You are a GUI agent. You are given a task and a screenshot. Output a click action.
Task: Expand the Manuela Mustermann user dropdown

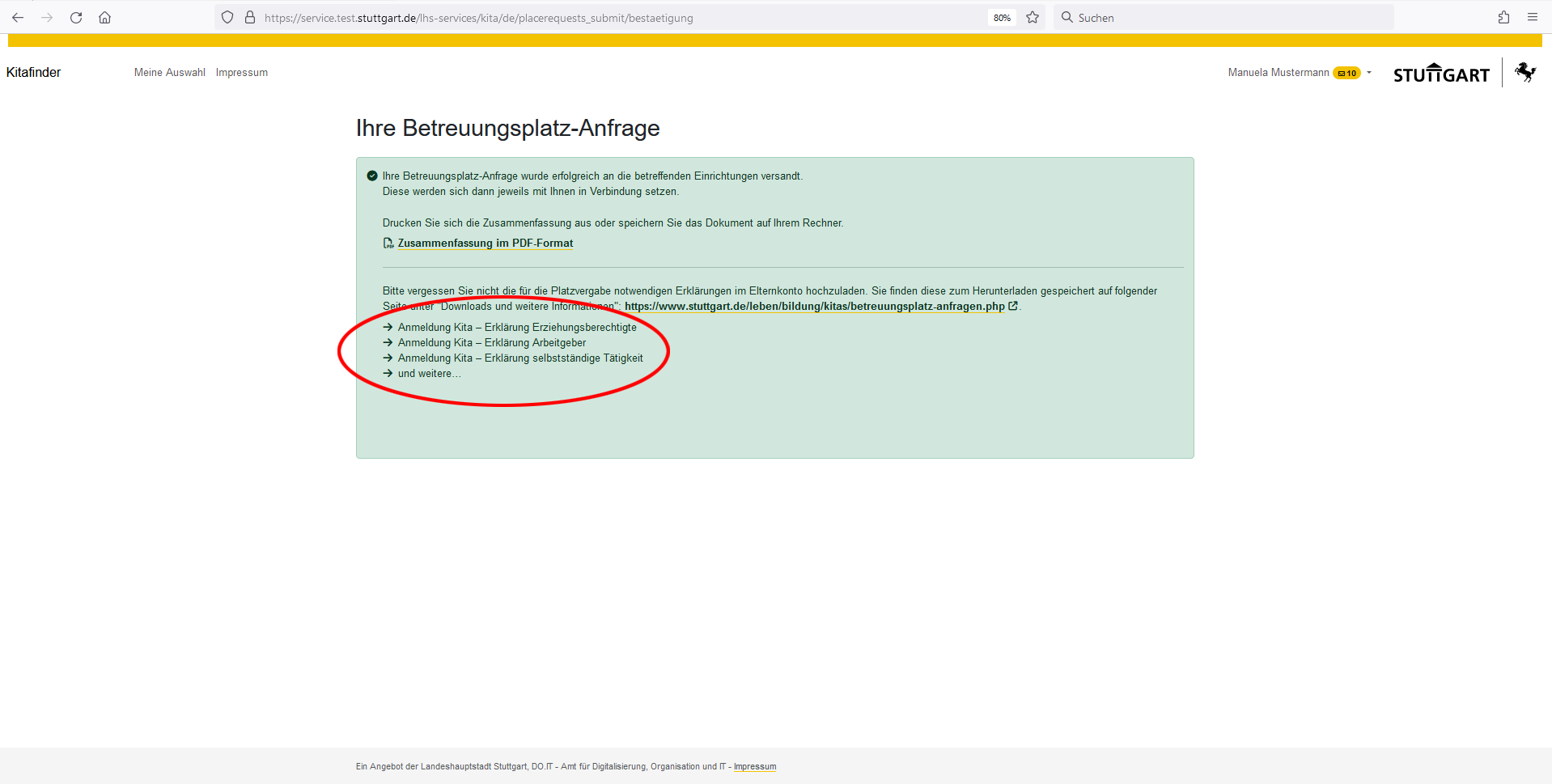1369,73
